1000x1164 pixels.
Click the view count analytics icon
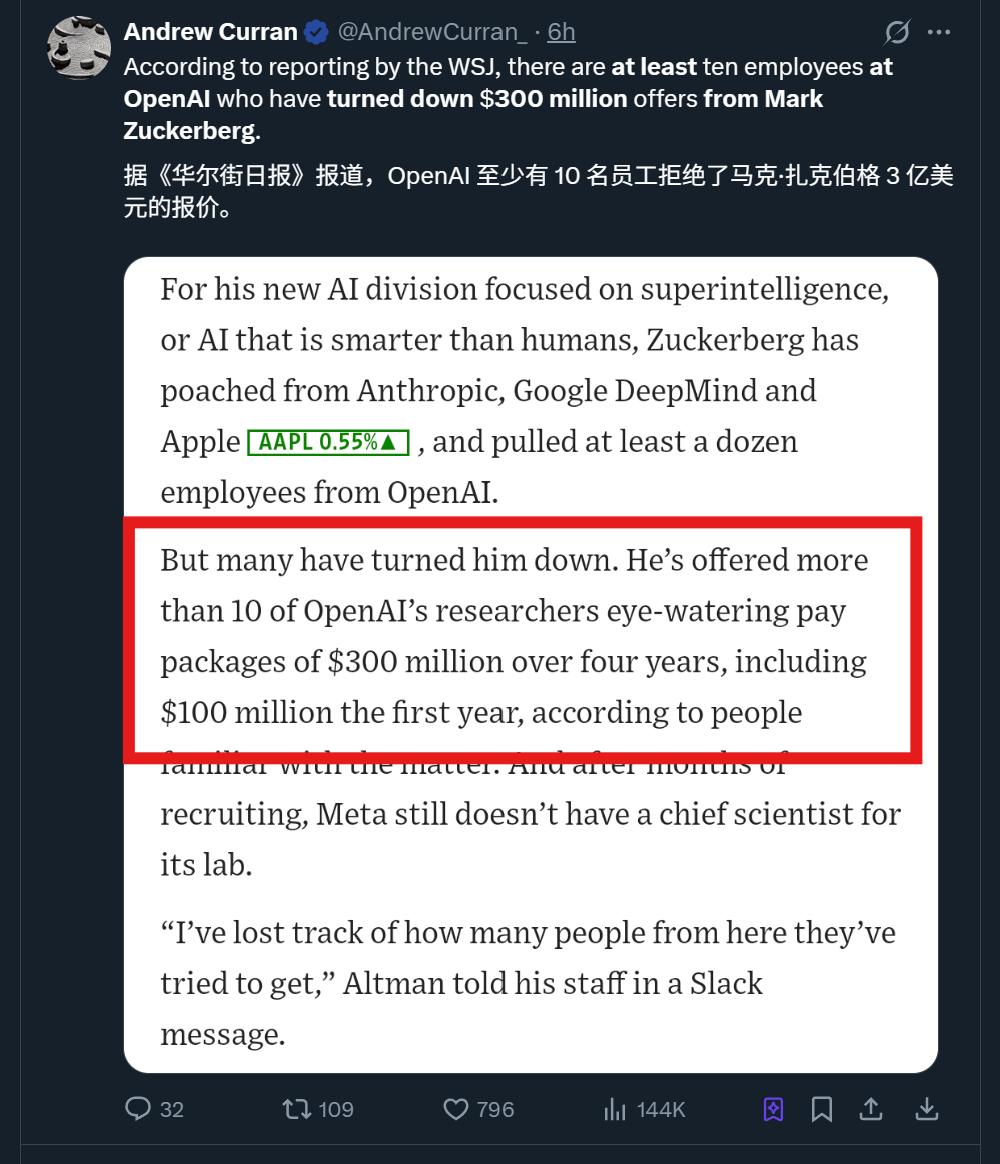pos(616,1109)
